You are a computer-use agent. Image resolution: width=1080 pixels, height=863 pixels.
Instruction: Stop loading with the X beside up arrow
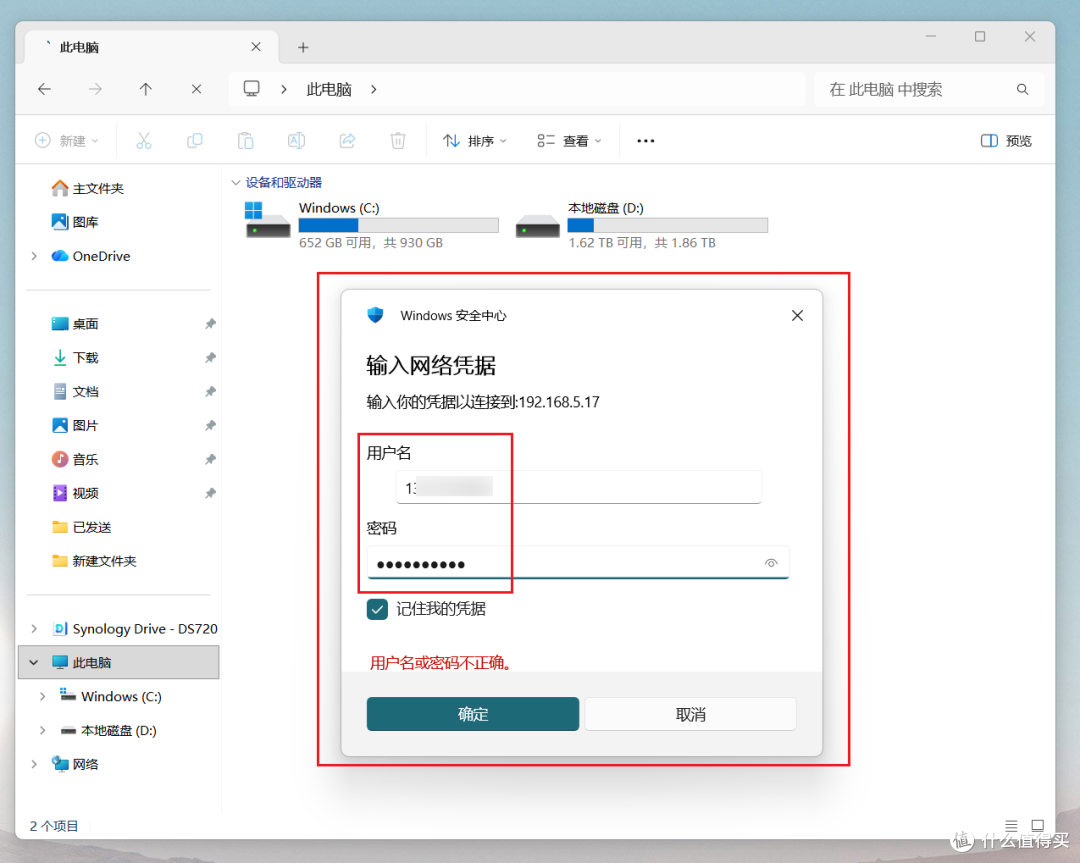point(196,89)
